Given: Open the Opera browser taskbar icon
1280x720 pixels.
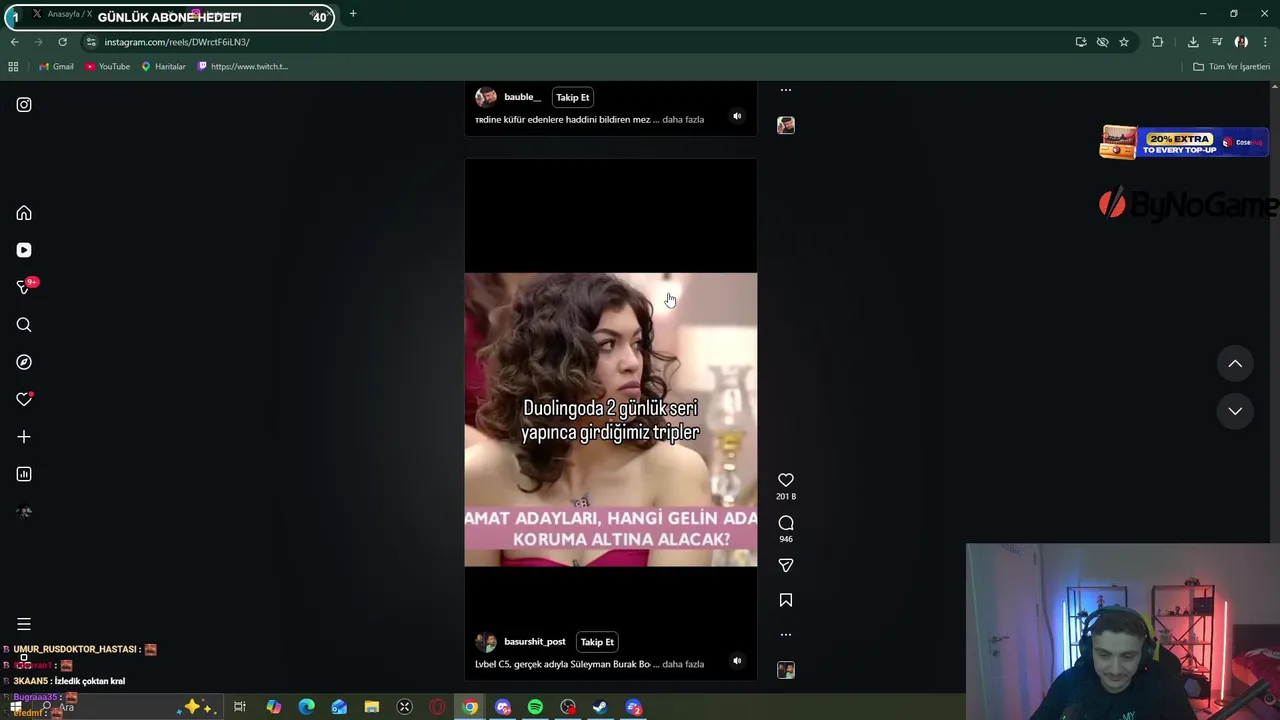Looking at the screenshot, I should point(437,707).
